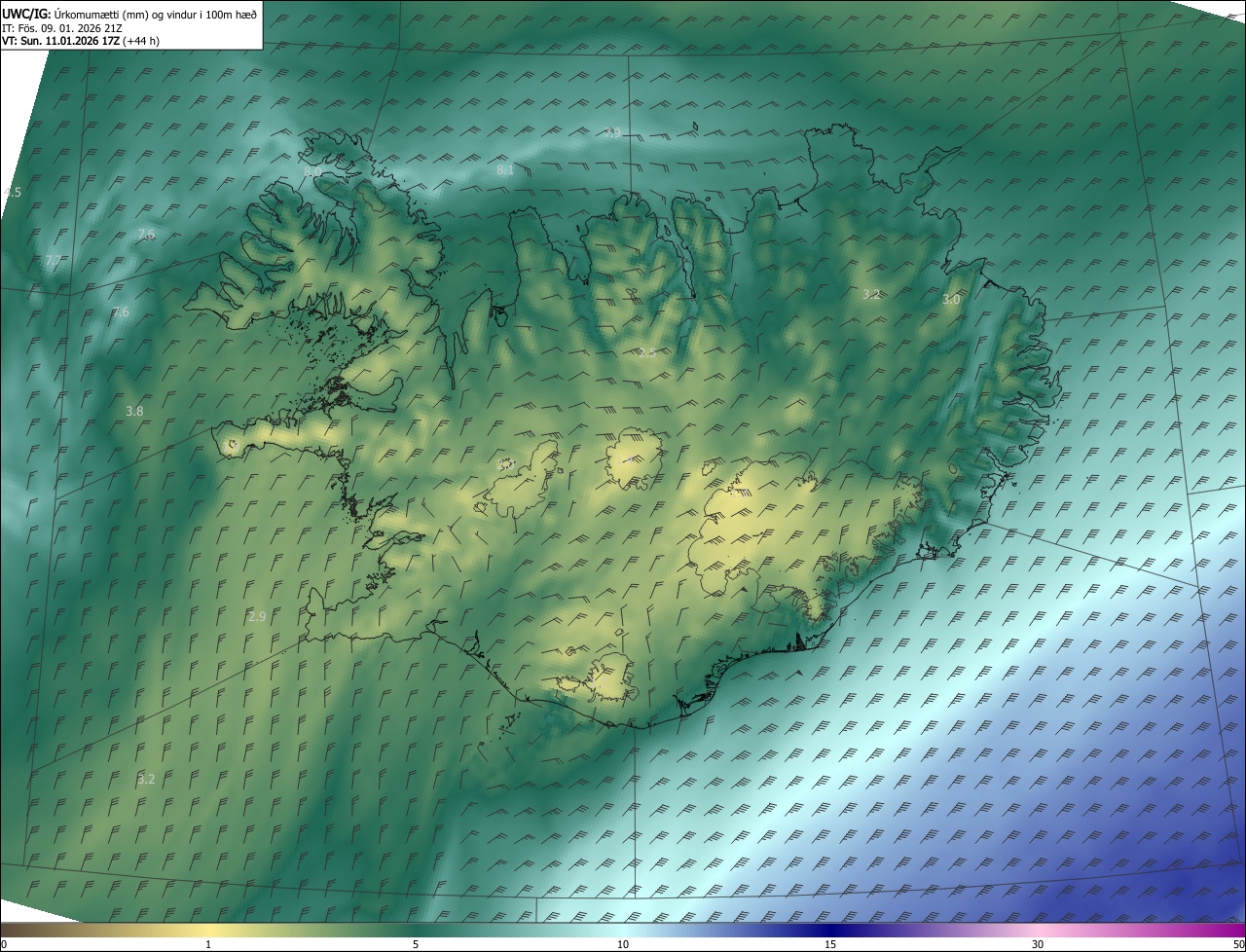Select the "2.9" precipitation value
The height and width of the screenshot is (952, 1246).
click(257, 616)
